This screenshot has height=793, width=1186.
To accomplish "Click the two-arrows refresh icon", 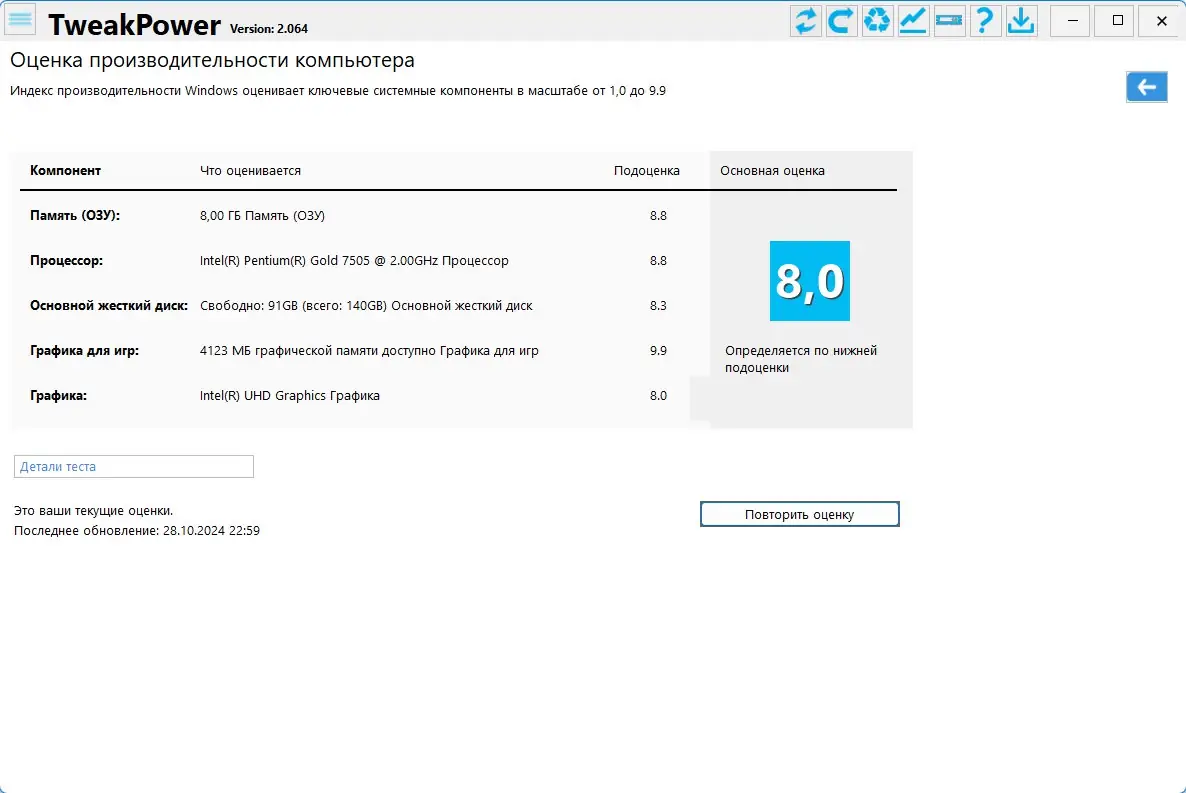I will click(806, 20).
